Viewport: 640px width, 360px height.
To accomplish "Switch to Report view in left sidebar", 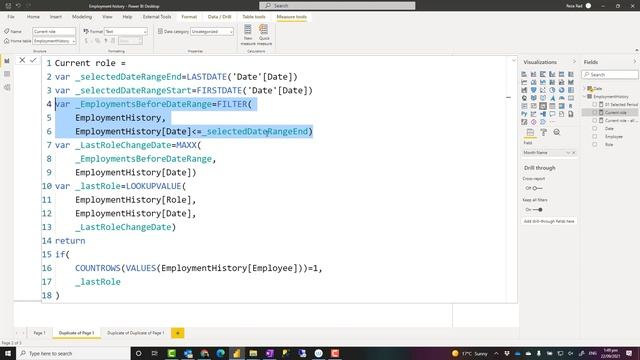I will coord(7,61).
